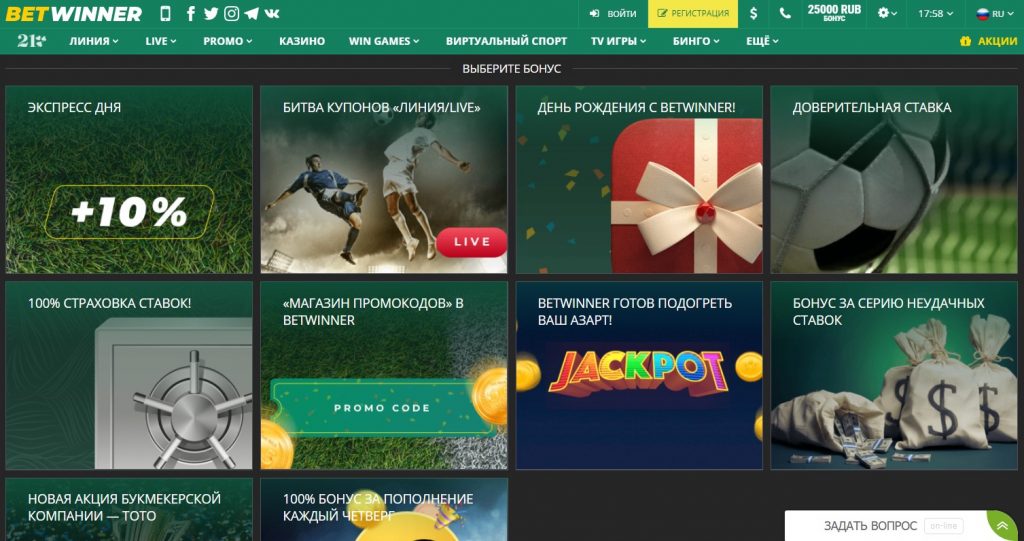Open the Twitter bird icon

click(x=210, y=13)
